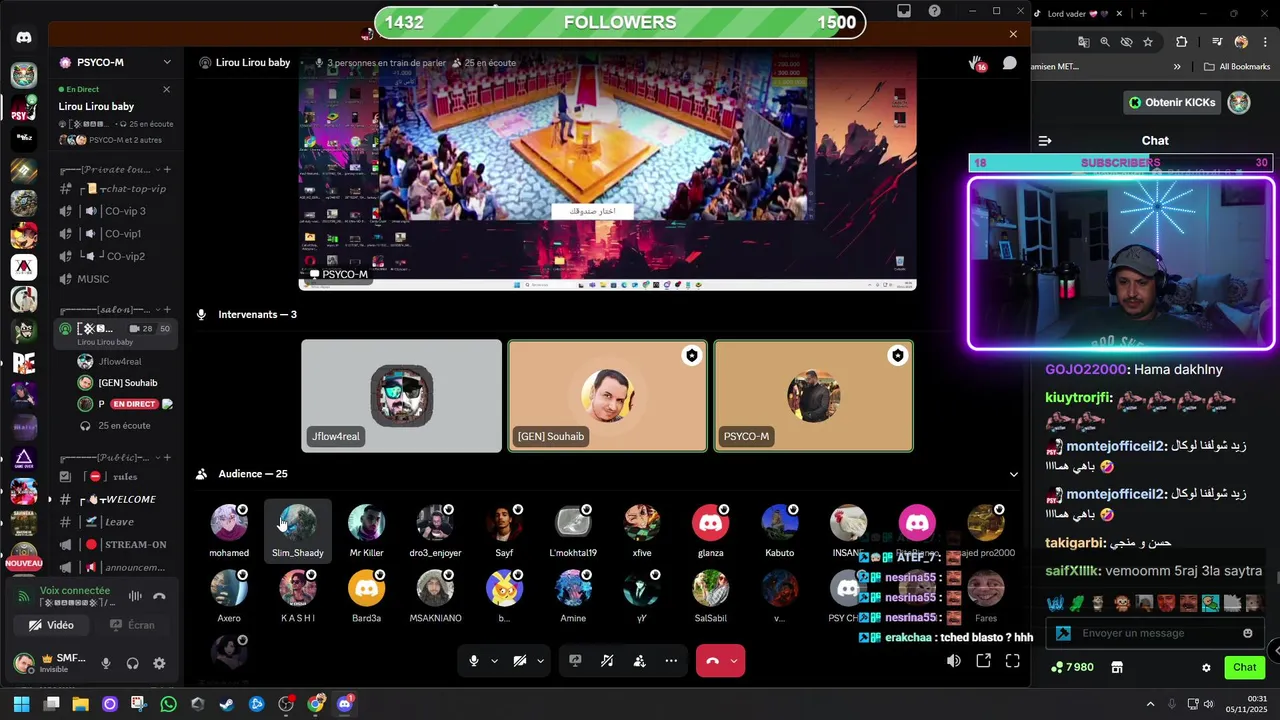Expand hidden bookmarks chevron

click(x=1177, y=67)
